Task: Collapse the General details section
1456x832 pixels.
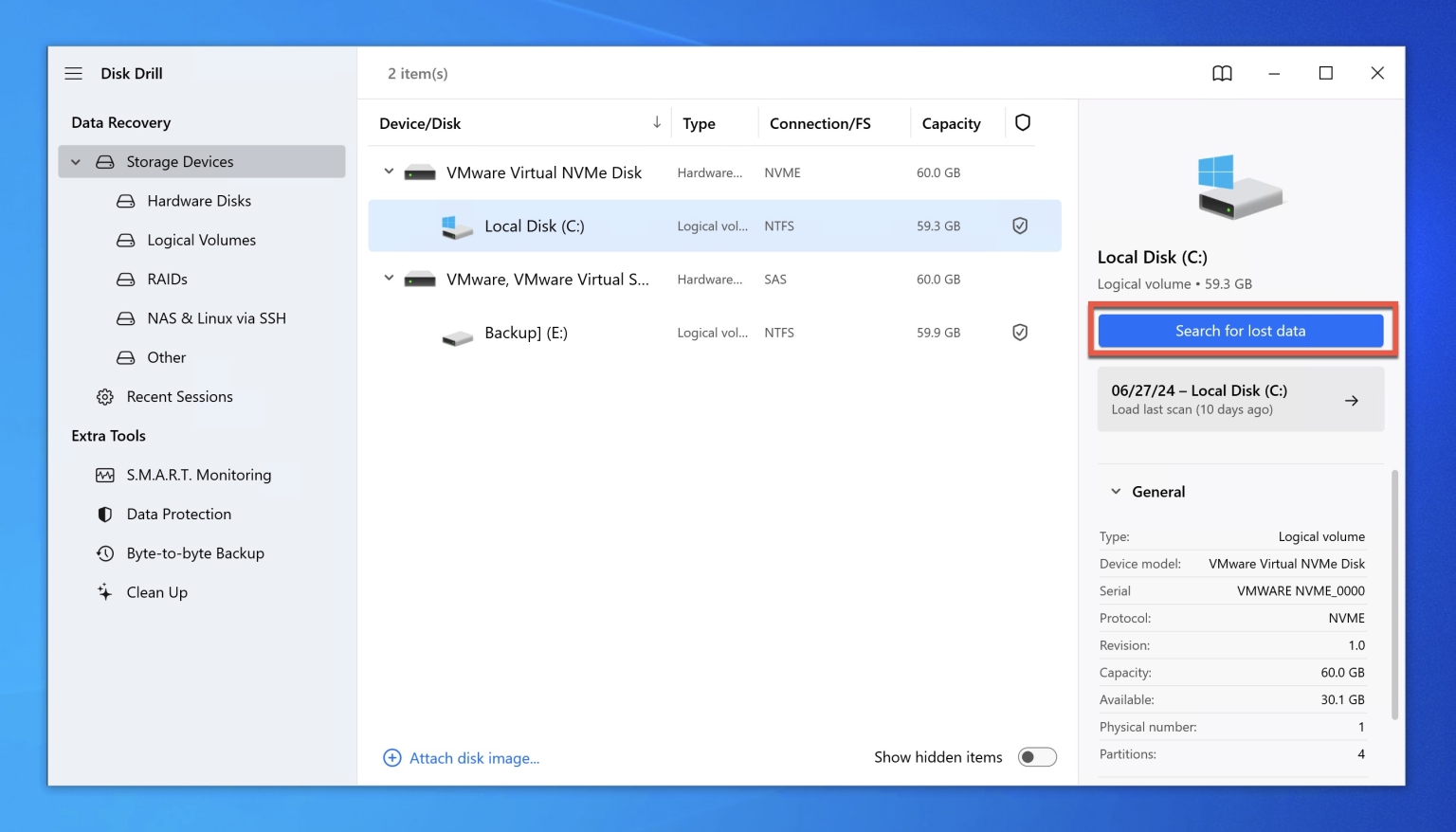Action: (1116, 491)
